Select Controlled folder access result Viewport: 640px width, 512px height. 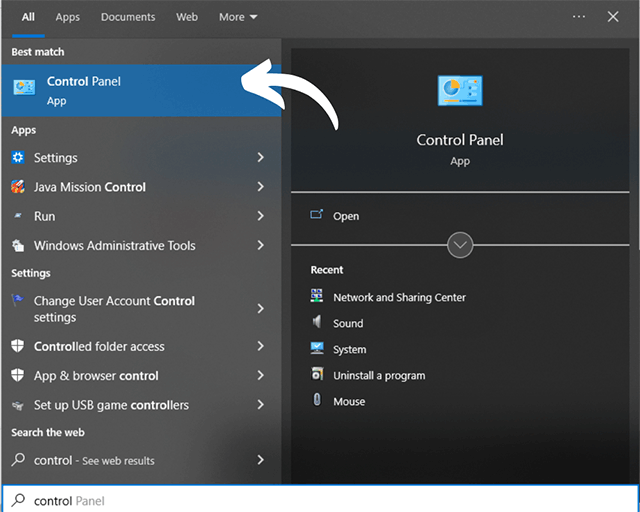tap(141, 346)
